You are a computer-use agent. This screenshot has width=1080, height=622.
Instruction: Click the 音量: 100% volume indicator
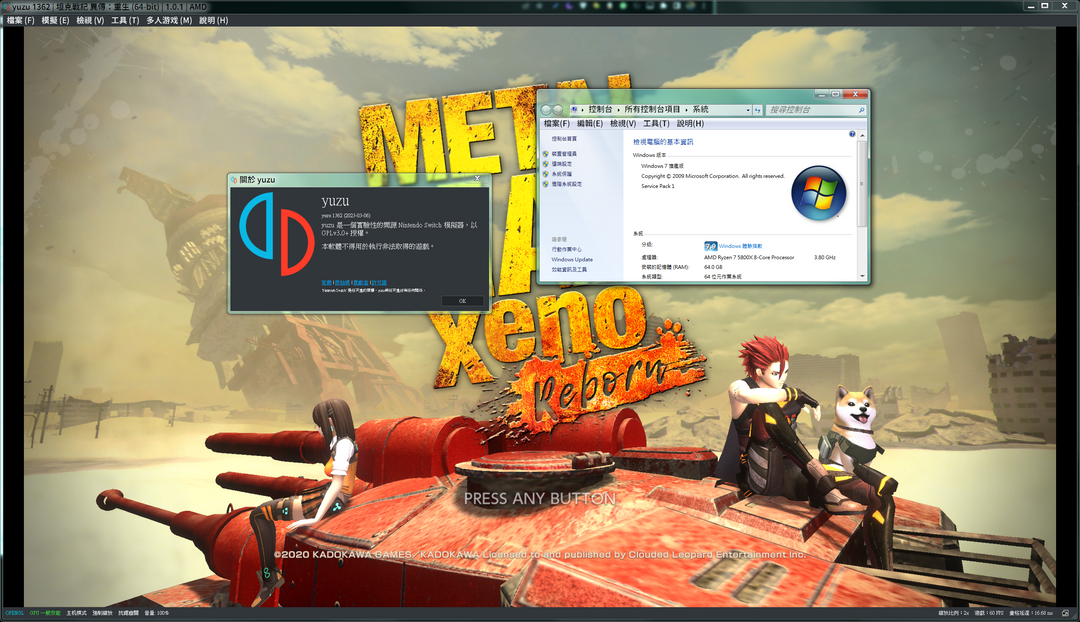click(156, 613)
